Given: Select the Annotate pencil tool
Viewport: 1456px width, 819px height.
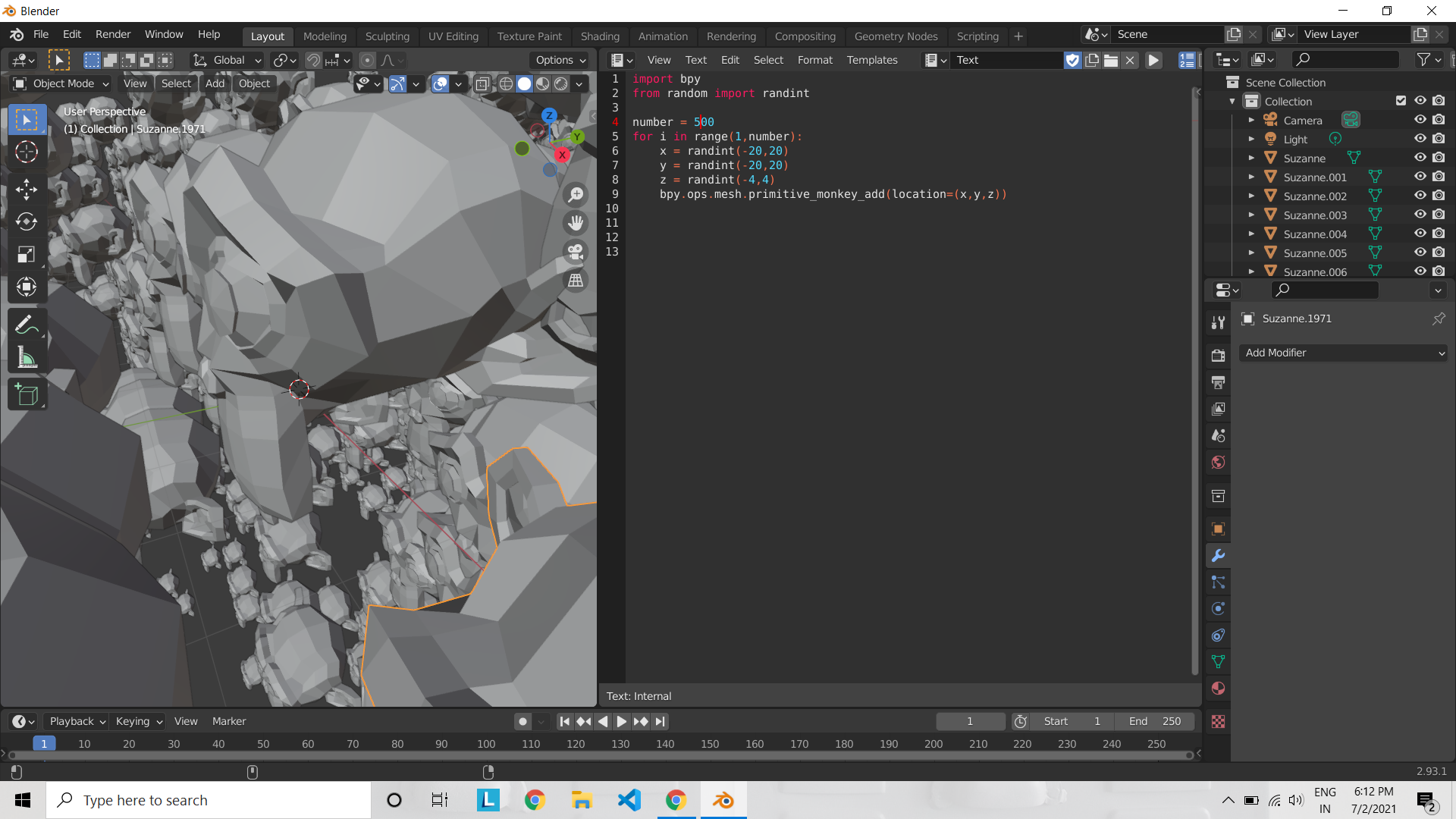Looking at the screenshot, I should pyautogui.click(x=27, y=325).
